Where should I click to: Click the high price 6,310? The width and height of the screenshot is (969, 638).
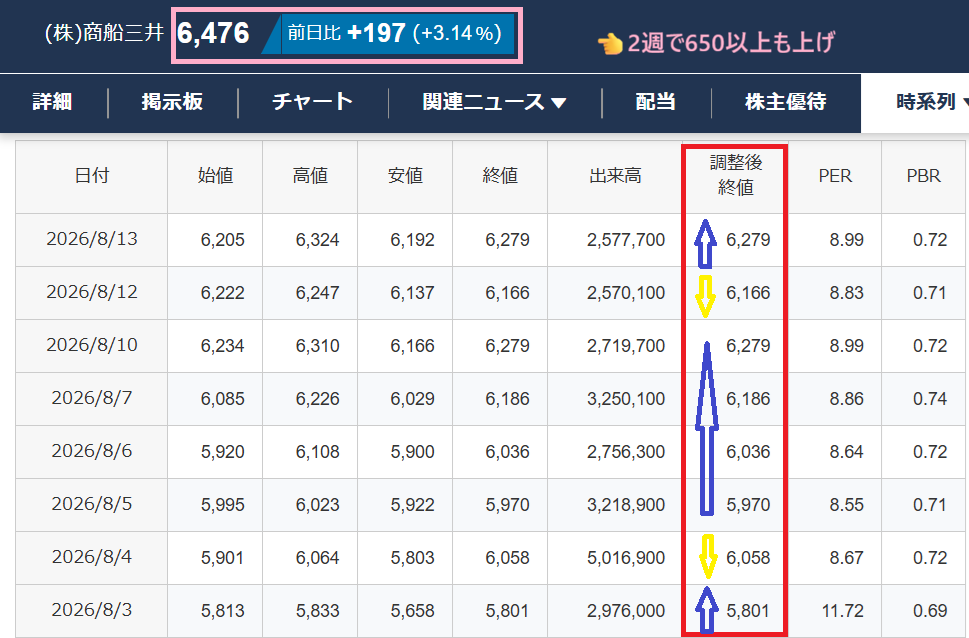tap(318, 346)
